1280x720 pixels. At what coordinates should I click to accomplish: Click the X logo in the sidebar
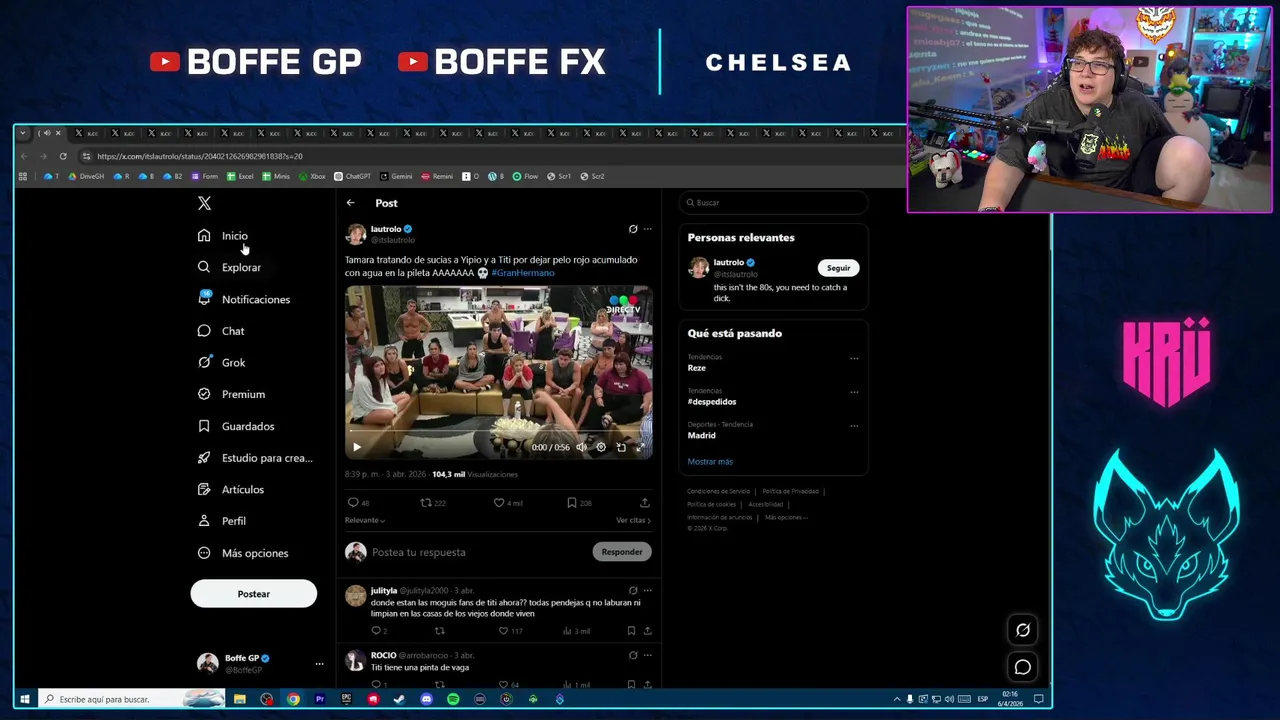pos(204,203)
